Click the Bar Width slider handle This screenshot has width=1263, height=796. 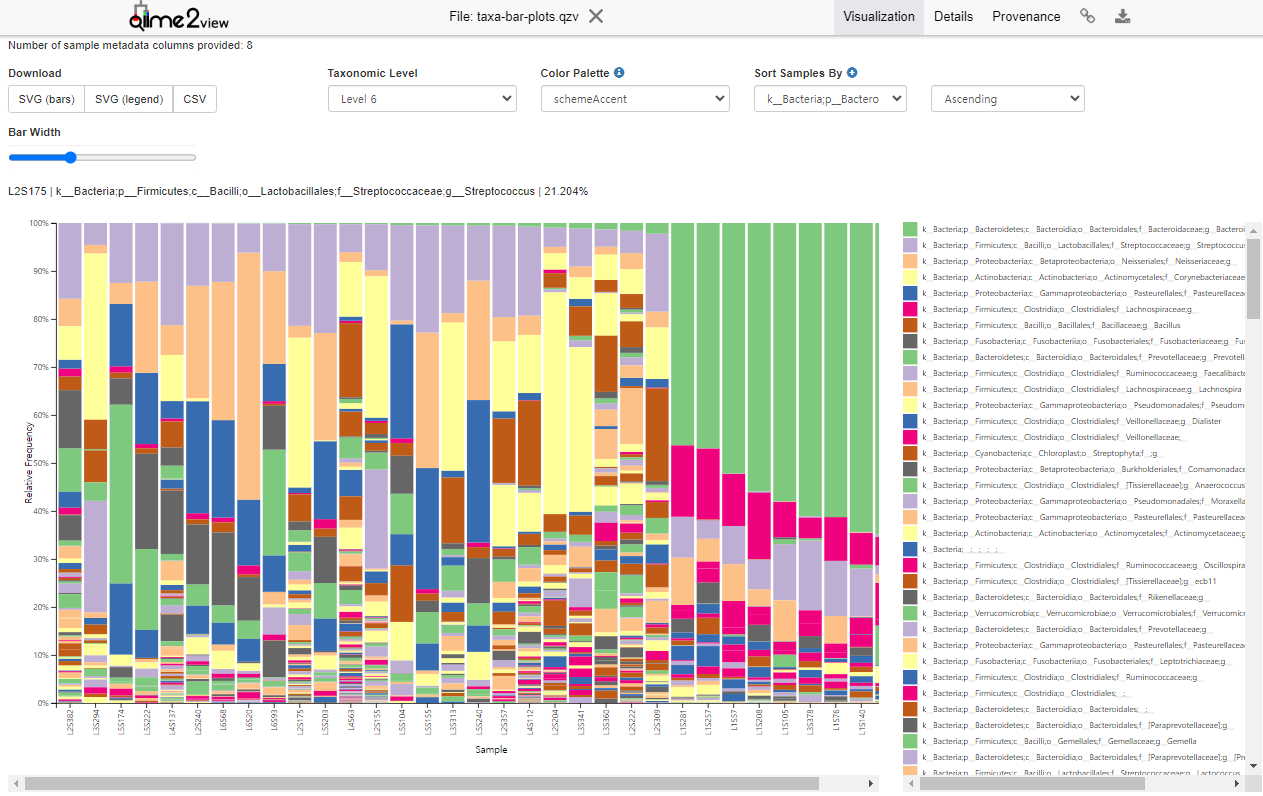pyautogui.click(x=70, y=157)
